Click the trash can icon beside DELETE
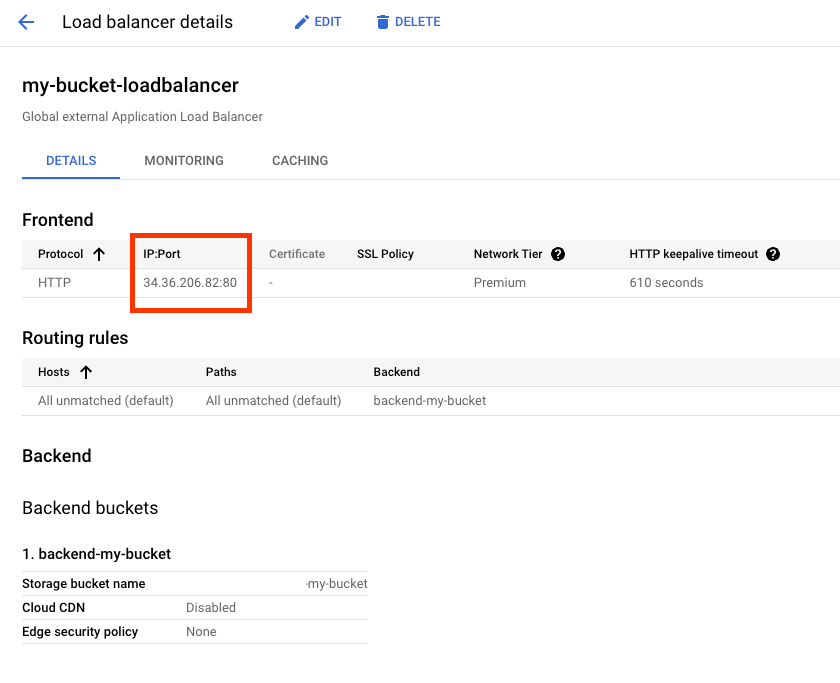The image size is (840, 683). coord(382,22)
